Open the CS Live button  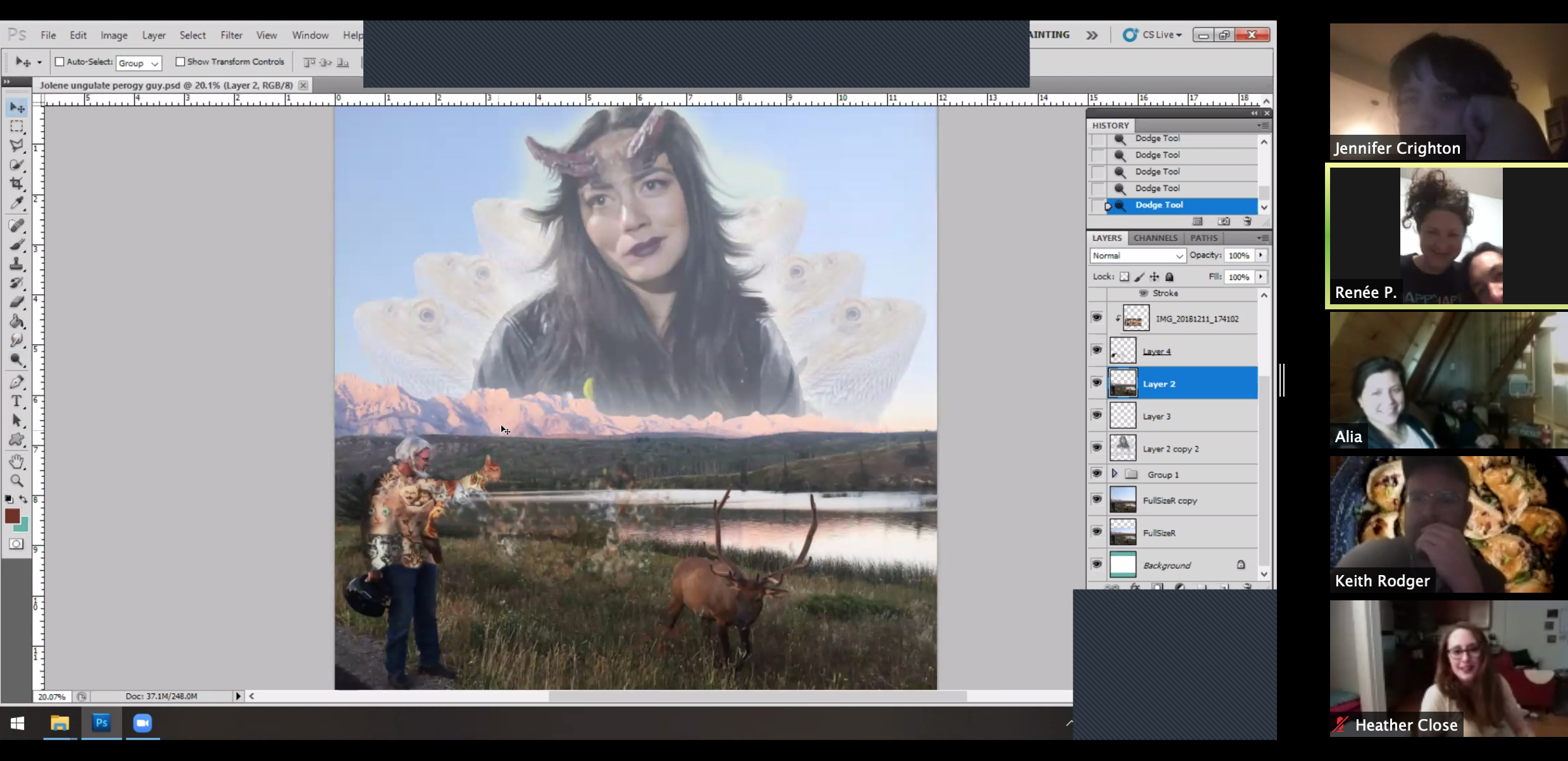1153,35
